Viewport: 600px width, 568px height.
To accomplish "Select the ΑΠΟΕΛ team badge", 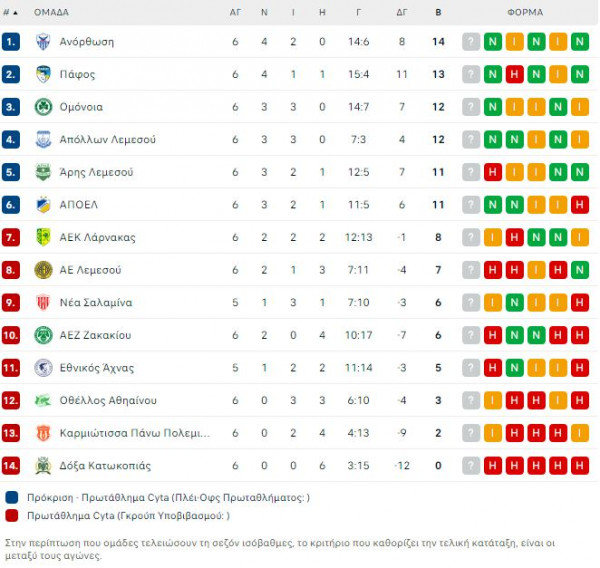I will (43, 205).
